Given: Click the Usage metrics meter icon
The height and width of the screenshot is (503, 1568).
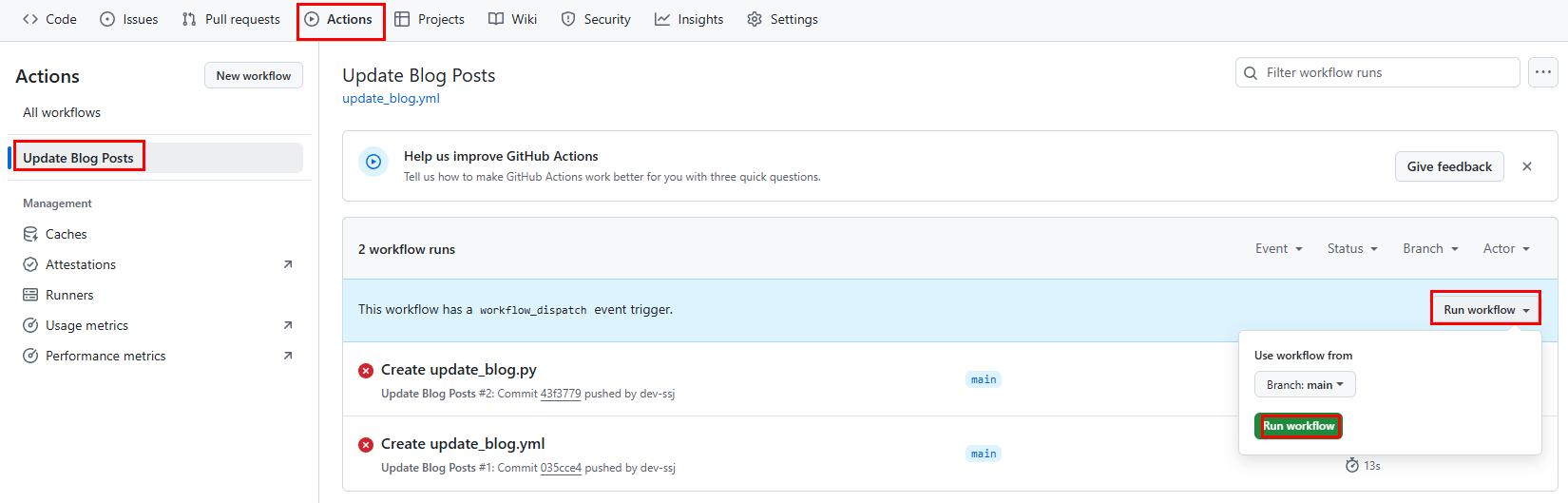Looking at the screenshot, I should click(30, 325).
